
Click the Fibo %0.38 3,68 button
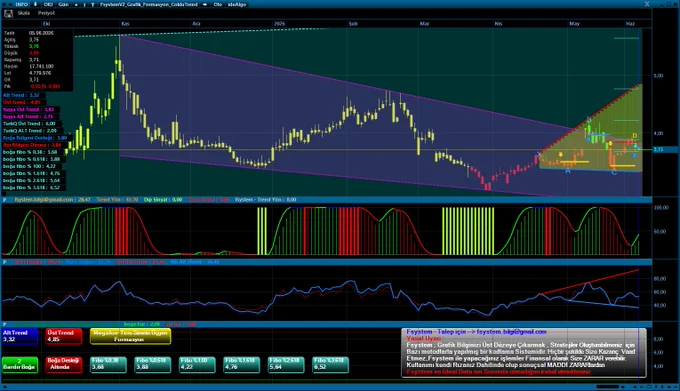point(108,364)
